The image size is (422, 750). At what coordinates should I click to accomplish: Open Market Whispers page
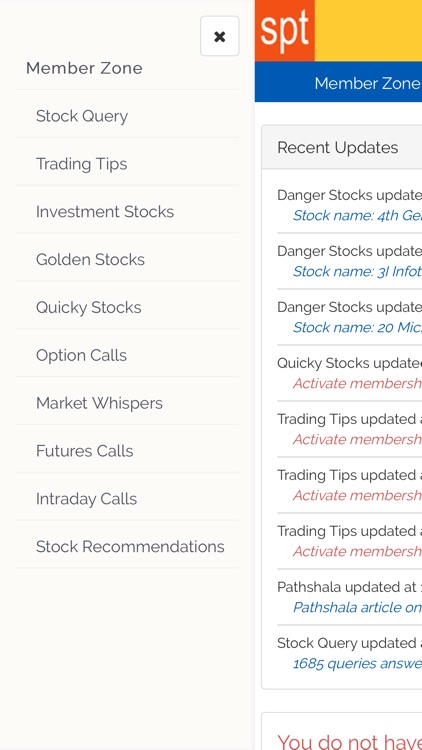click(128, 403)
